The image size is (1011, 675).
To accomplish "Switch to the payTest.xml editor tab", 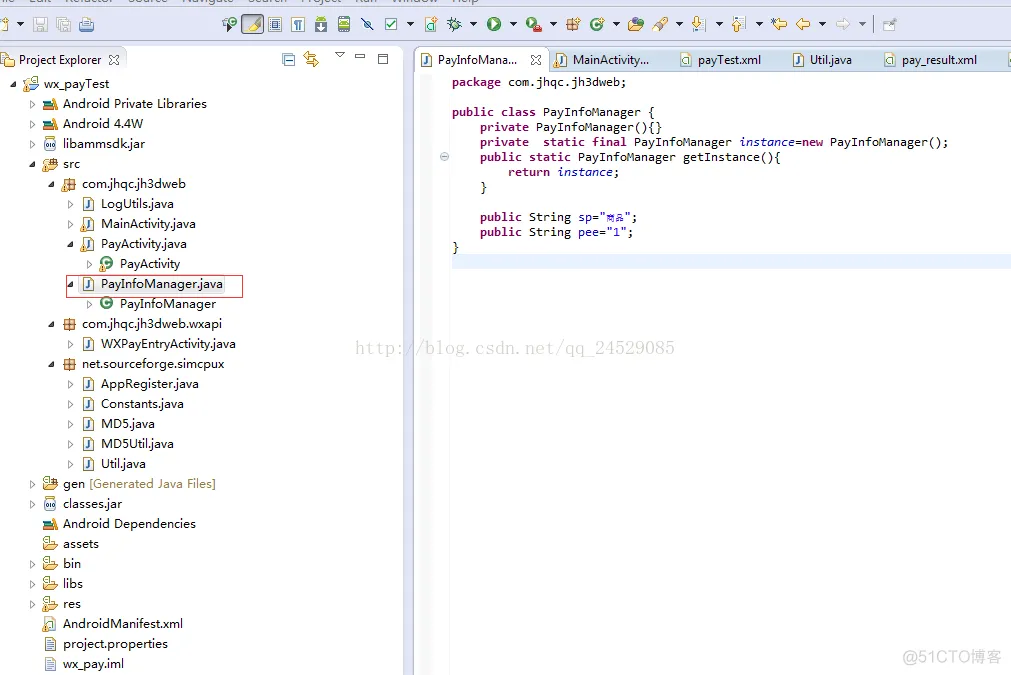I will (x=721, y=60).
